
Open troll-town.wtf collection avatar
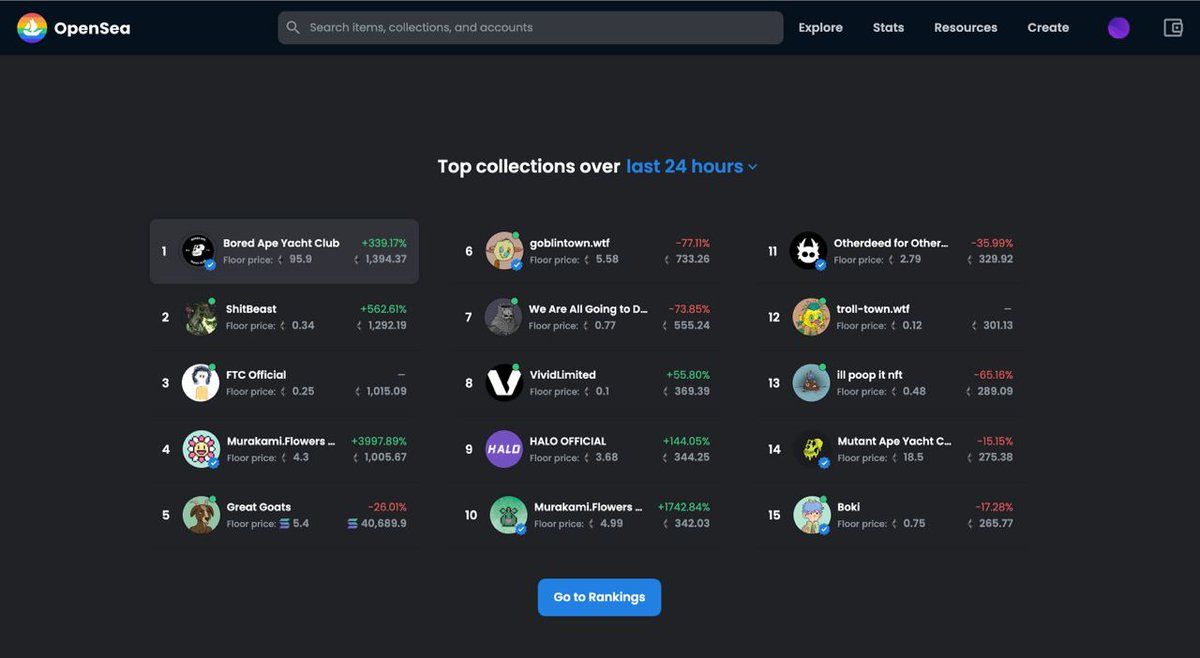tap(811, 317)
